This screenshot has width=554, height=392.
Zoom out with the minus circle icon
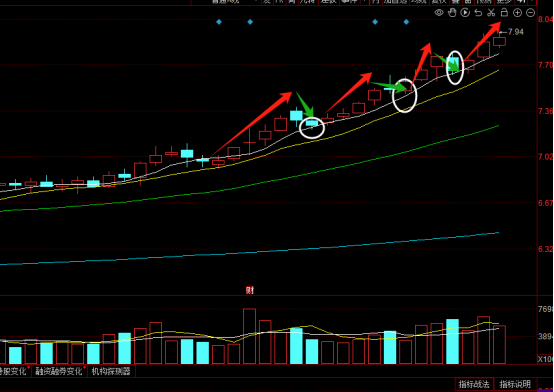point(530,13)
